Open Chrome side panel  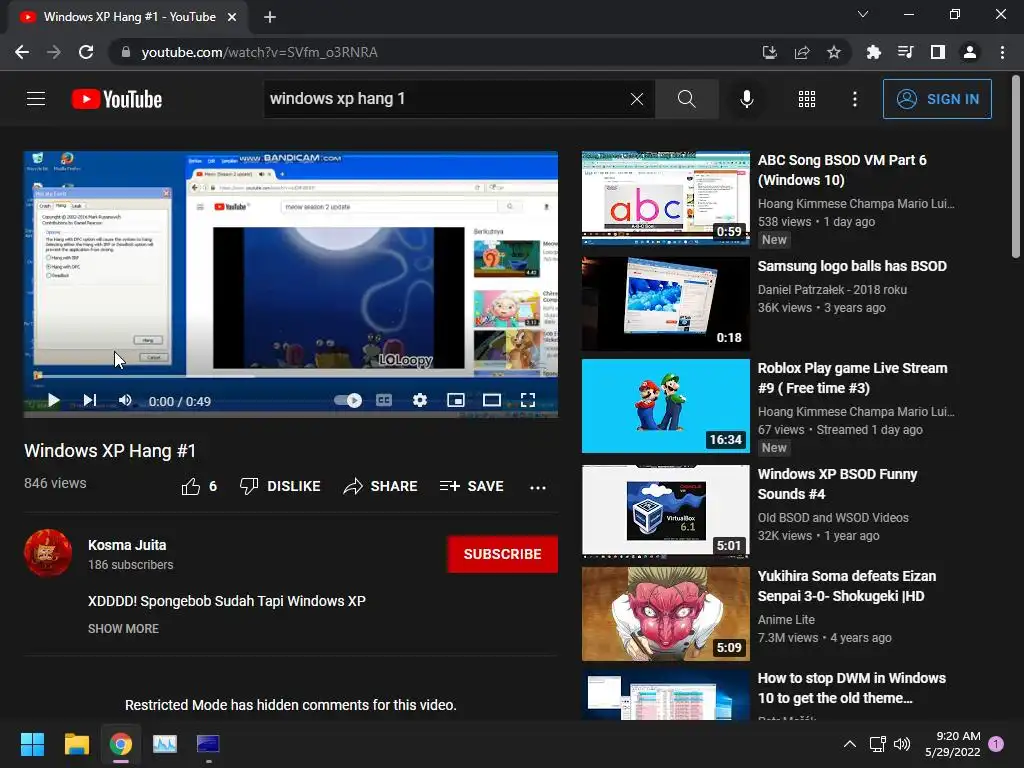click(938, 52)
